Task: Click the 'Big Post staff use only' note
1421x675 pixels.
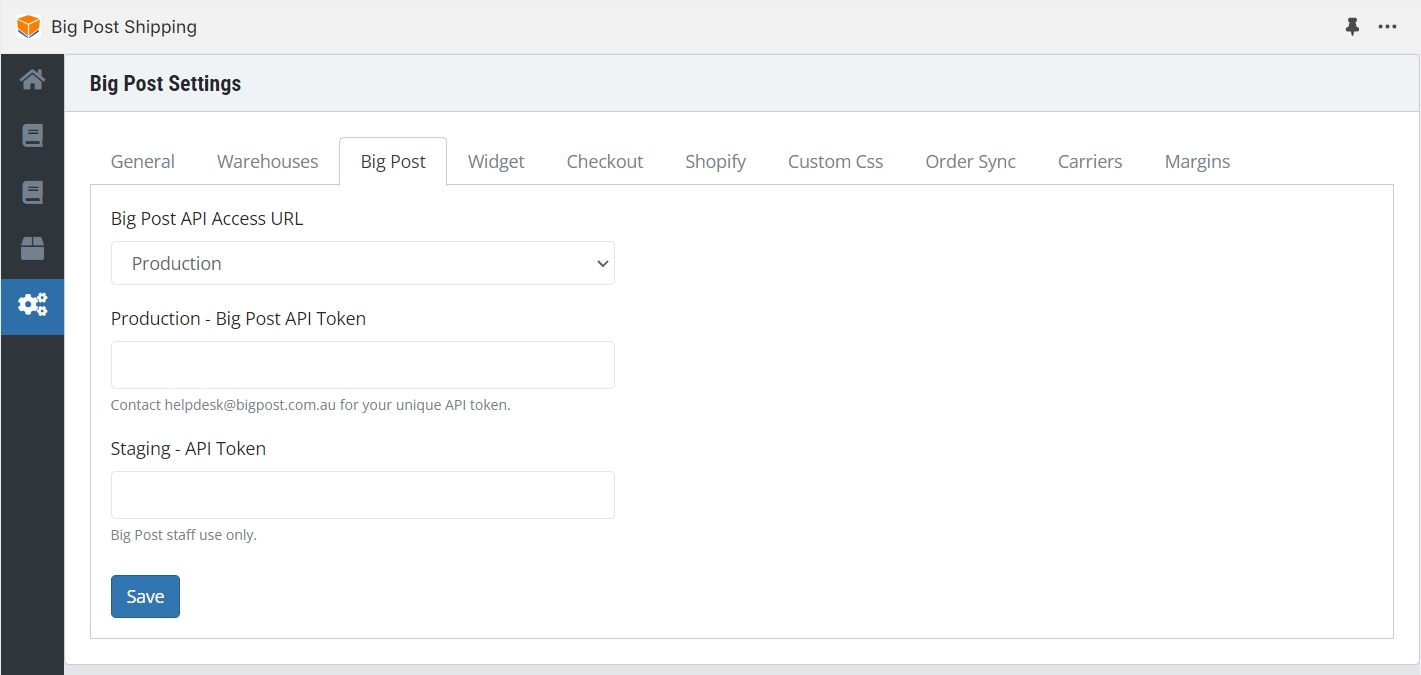Action: coord(184,535)
